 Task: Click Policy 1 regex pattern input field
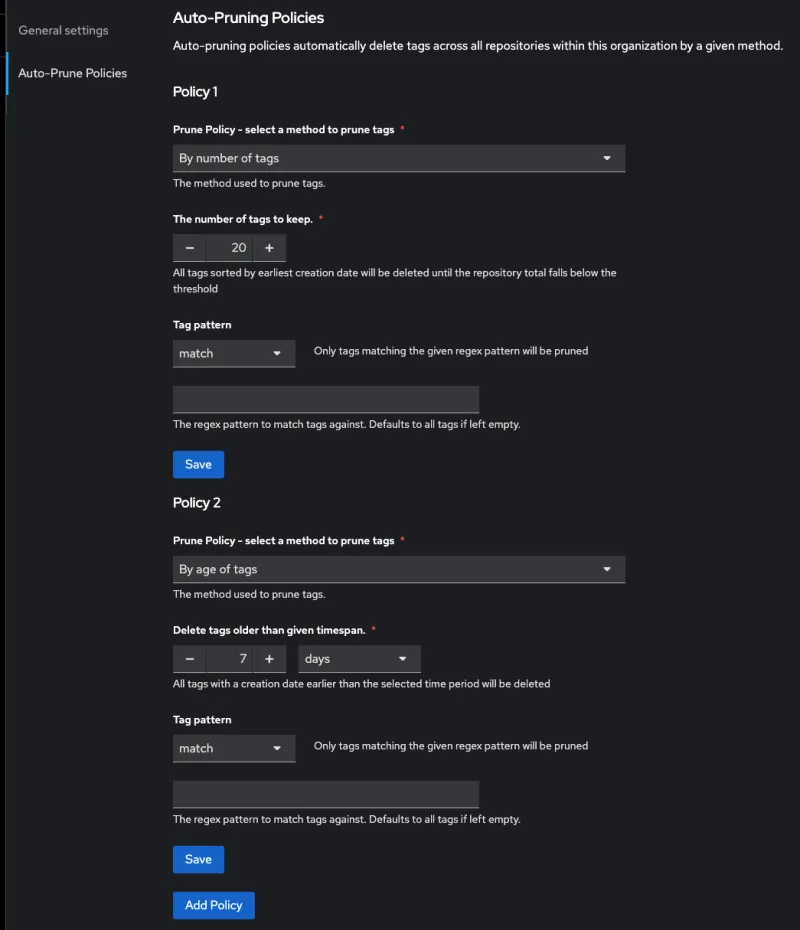[x=325, y=399]
